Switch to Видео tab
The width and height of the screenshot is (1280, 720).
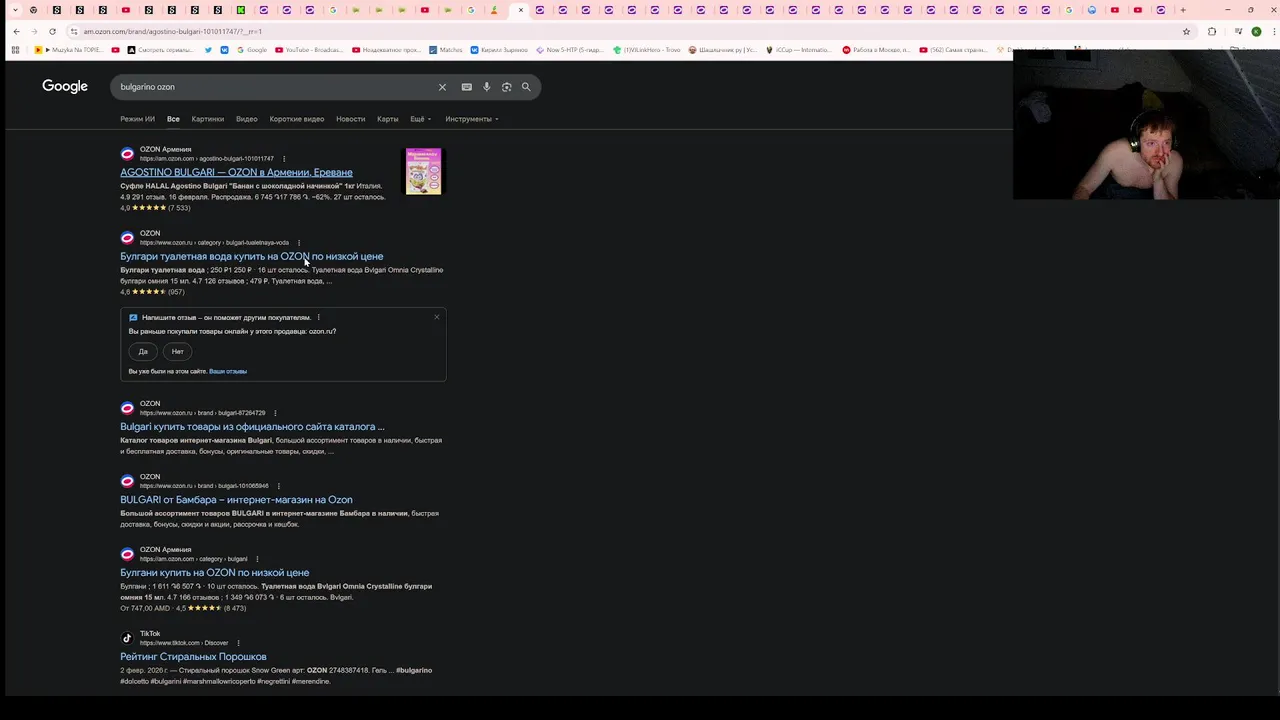[246, 119]
